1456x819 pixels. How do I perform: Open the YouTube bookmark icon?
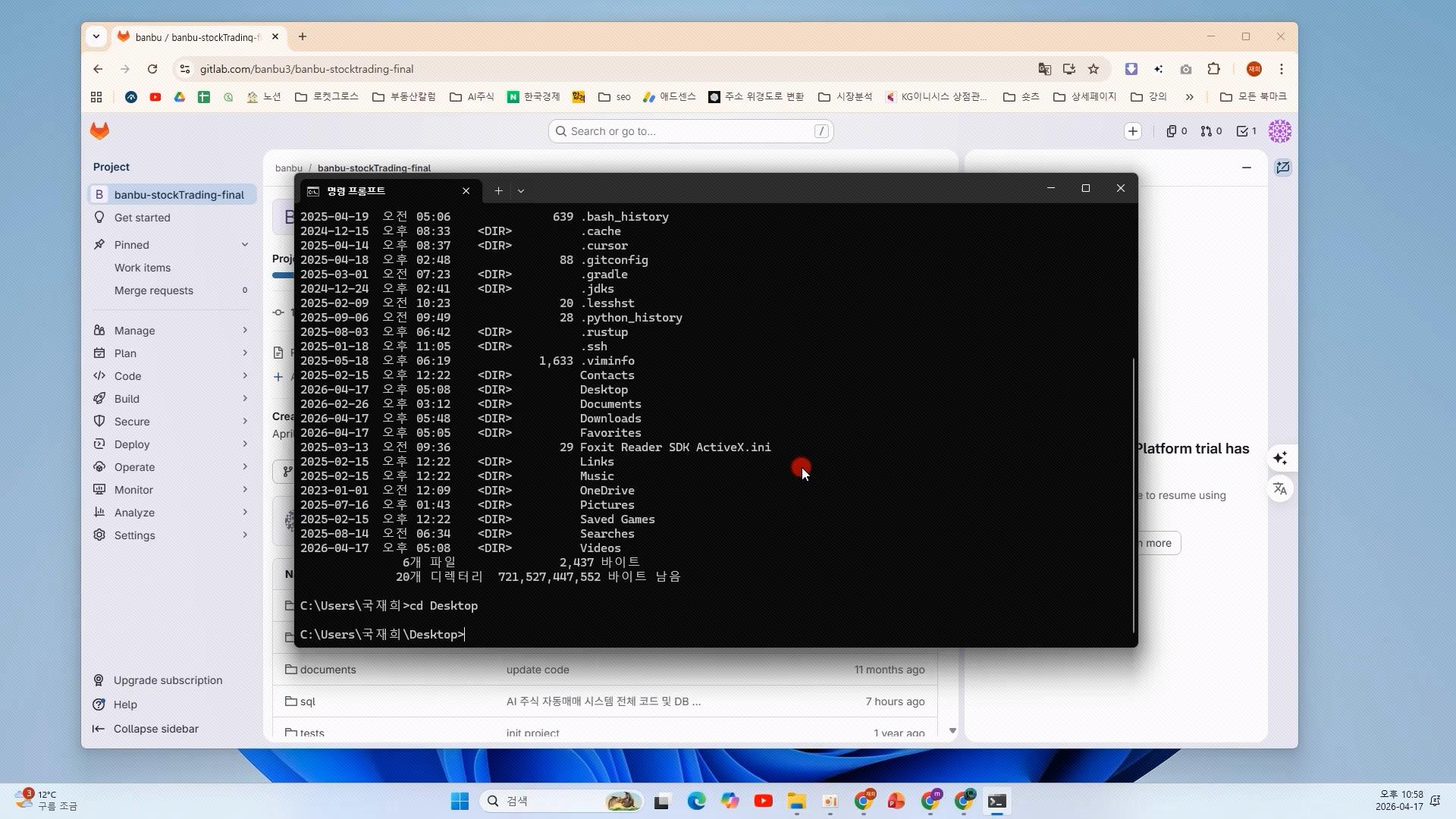(x=155, y=97)
